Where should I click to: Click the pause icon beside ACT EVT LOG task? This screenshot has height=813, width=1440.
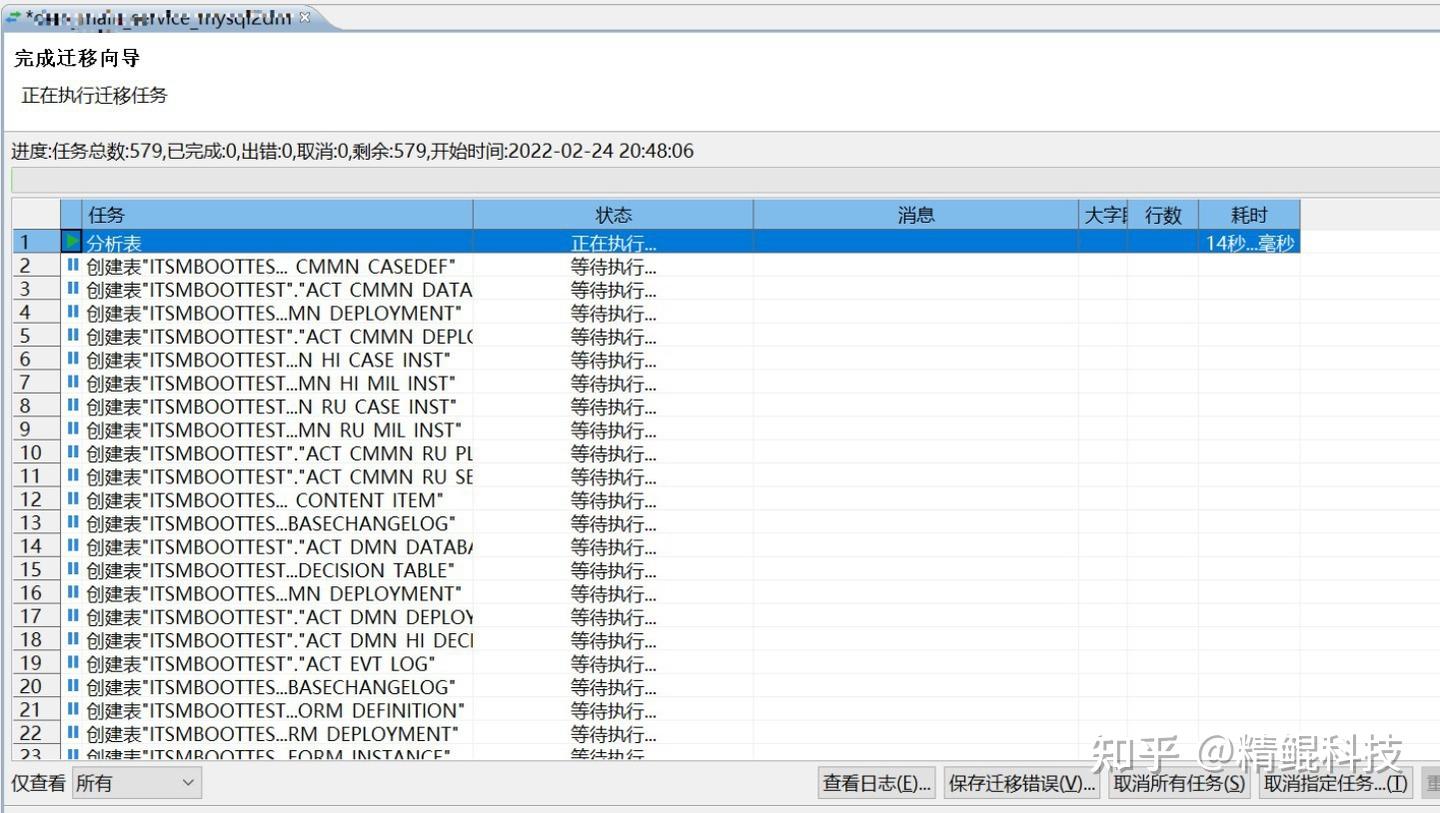tap(73, 662)
